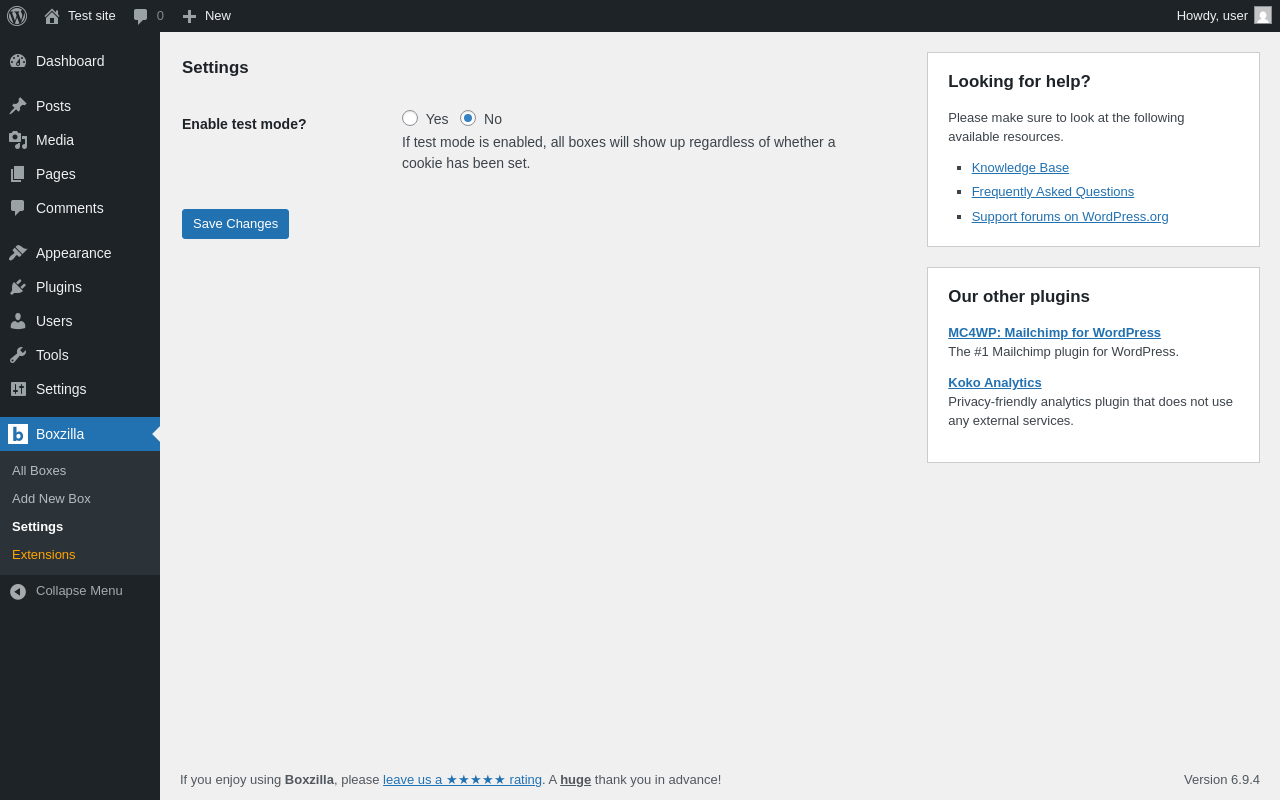Click the five-star rating link in footer
The width and height of the screenshot is (1280, 800).
462,780
